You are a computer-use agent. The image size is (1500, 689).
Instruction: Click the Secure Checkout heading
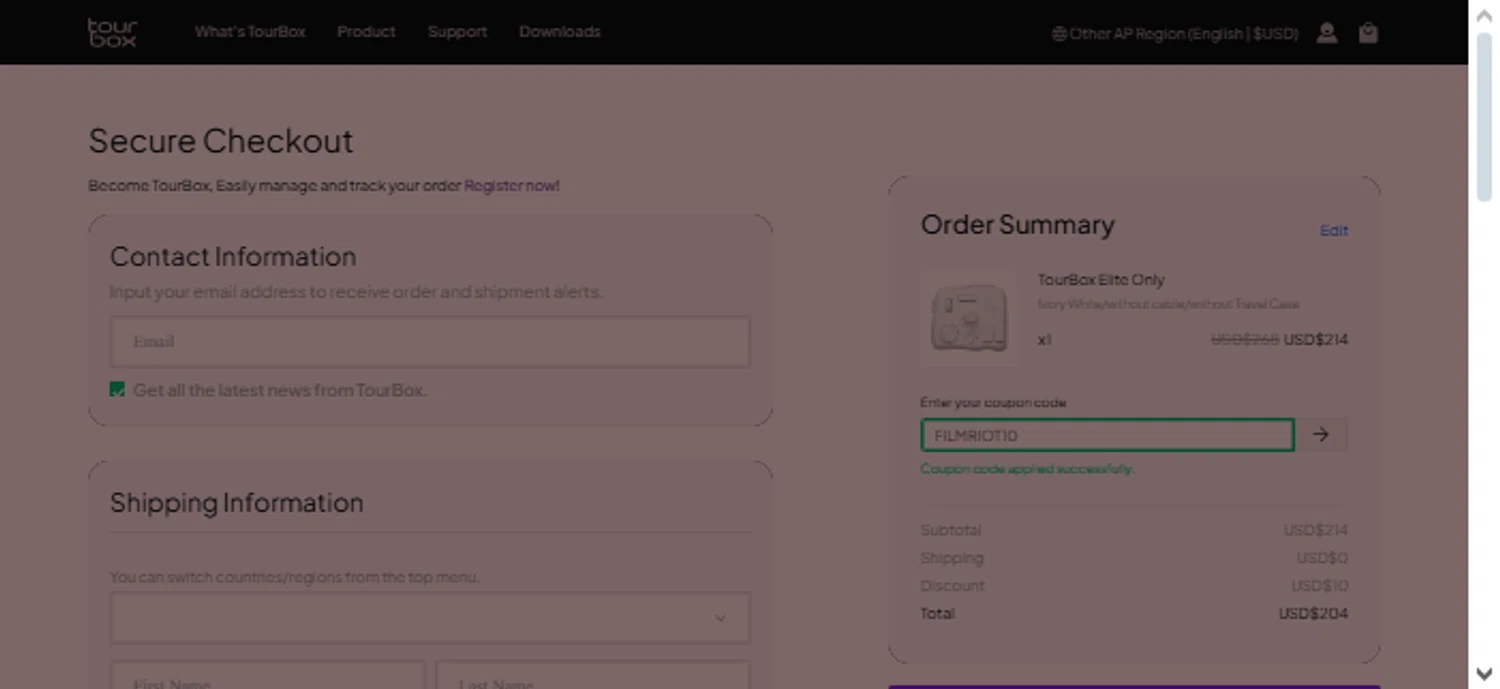click(x=221, y=141)
